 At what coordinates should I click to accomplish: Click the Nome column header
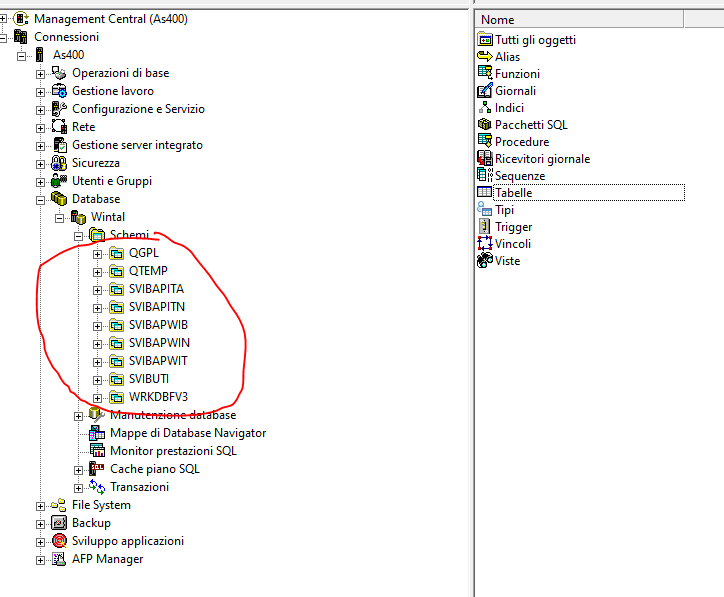pos(579,19)
